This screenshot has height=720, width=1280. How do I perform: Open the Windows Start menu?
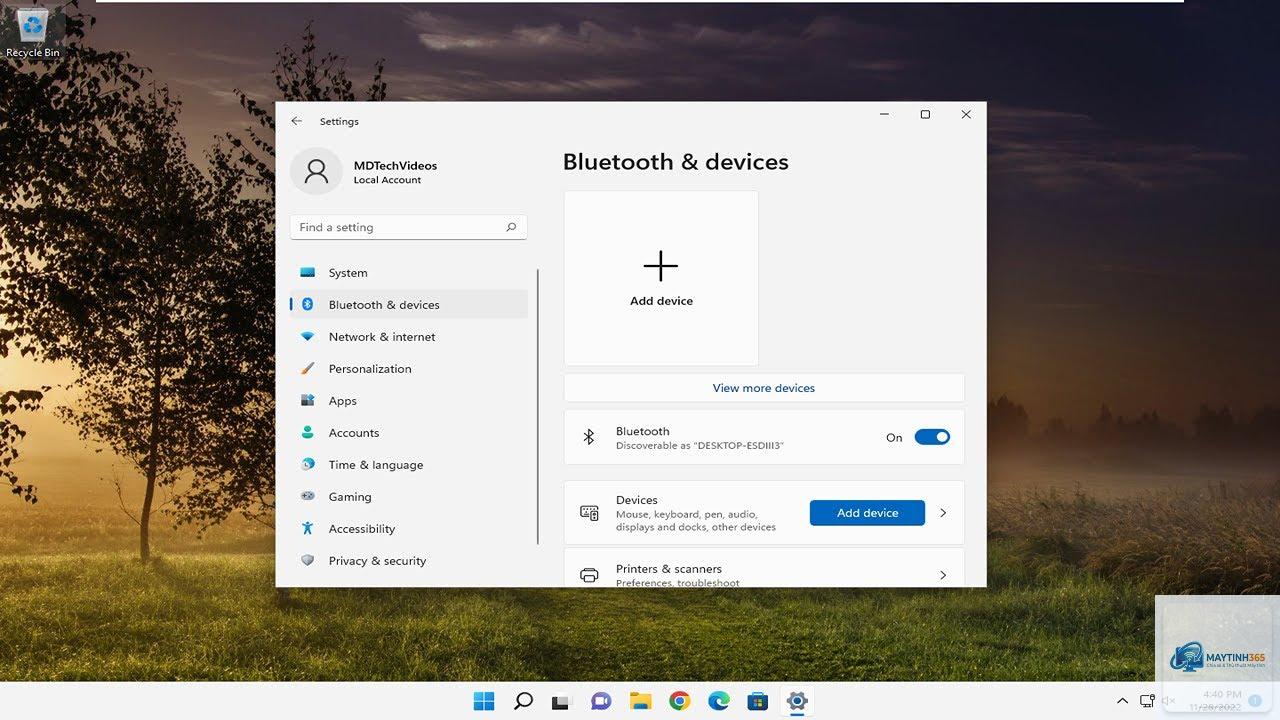(484, 701)
